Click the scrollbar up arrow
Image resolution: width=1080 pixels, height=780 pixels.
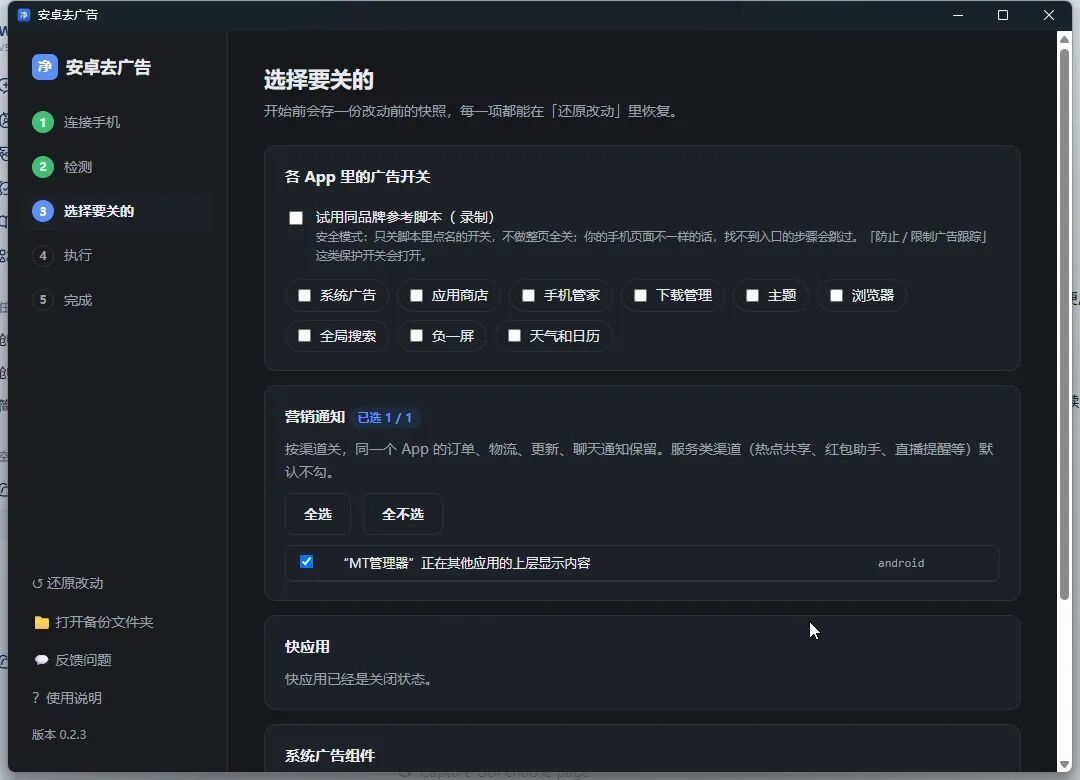[x=1065, y=39]
